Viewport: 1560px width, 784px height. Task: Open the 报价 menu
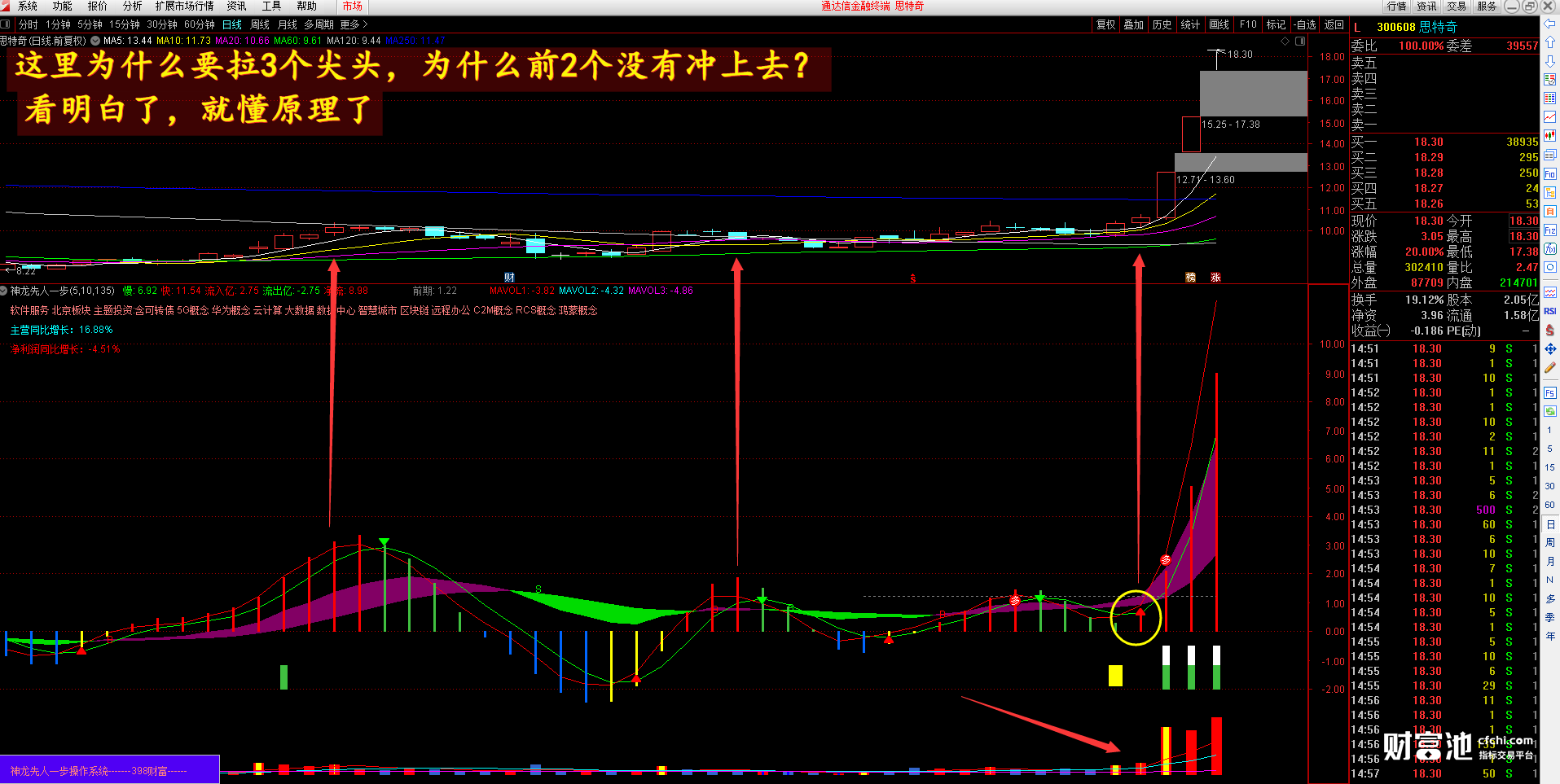coord(97,6)
